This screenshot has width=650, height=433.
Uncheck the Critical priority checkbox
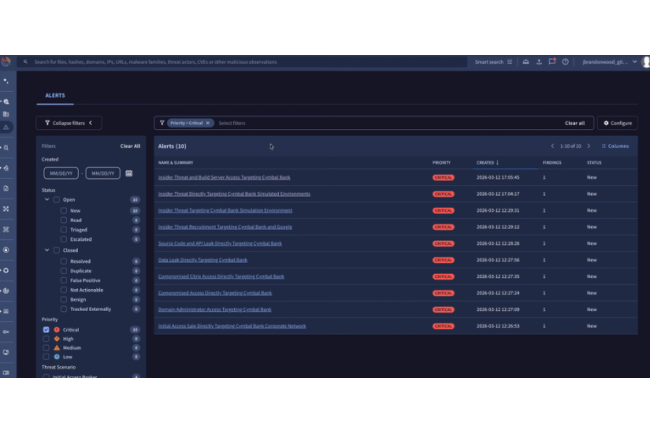46,329
